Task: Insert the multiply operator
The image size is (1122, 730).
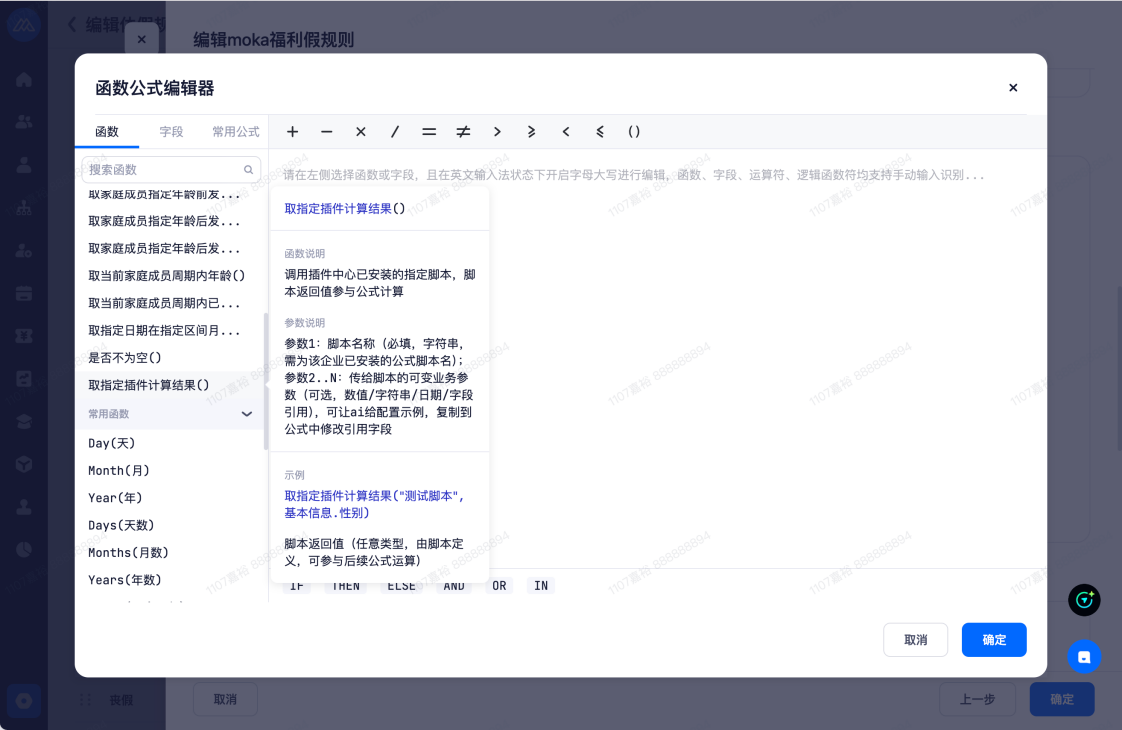Action: click(361, 132)
